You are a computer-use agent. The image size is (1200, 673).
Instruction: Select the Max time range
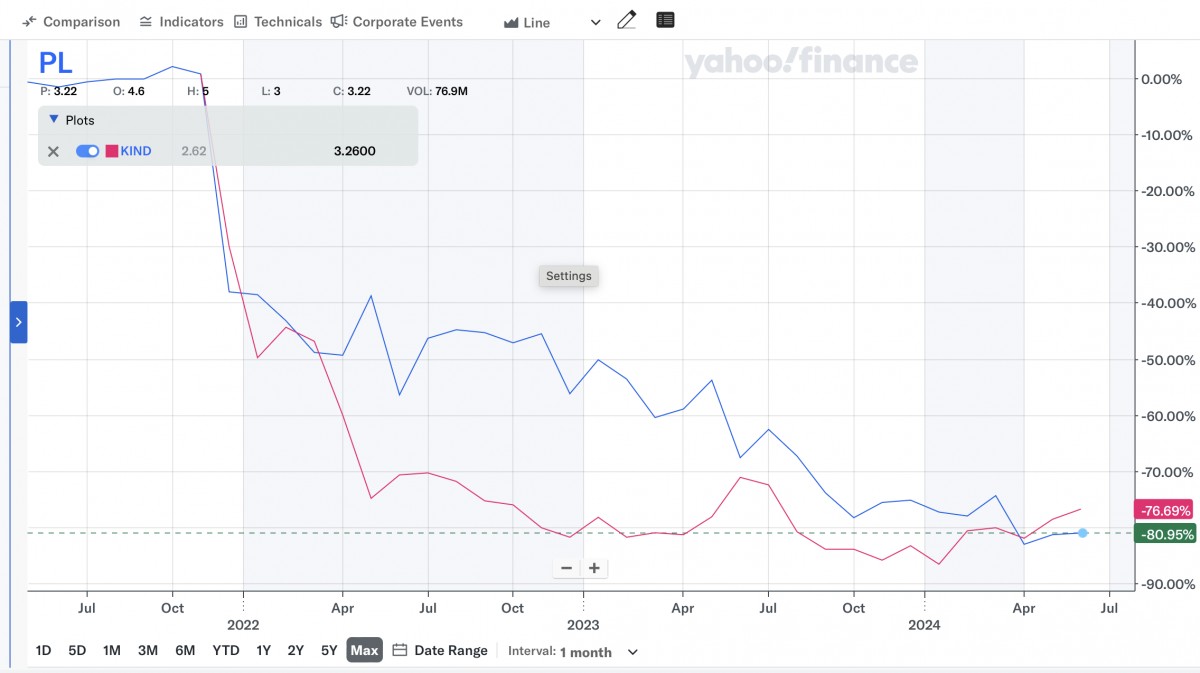click(x=364, y=650)
